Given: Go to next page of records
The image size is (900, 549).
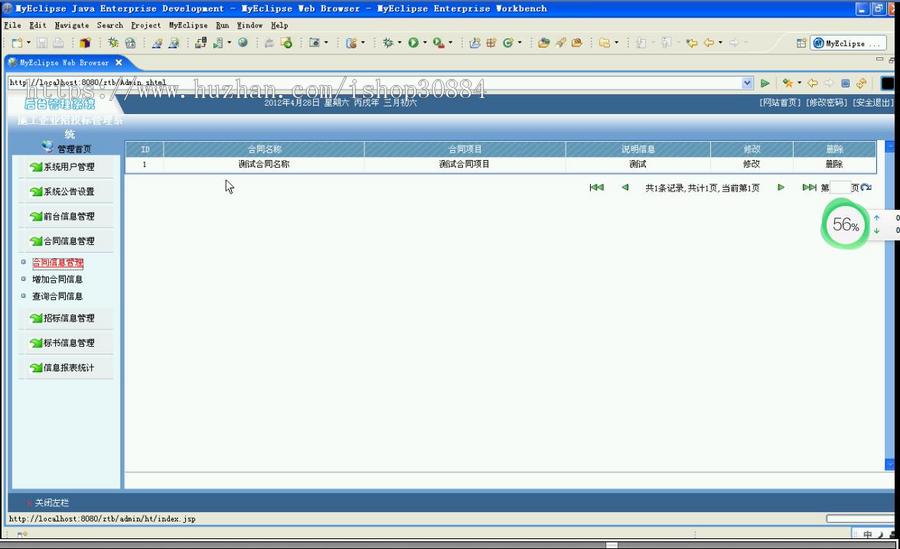Looking at the screenshot, I should click(781, 187).
